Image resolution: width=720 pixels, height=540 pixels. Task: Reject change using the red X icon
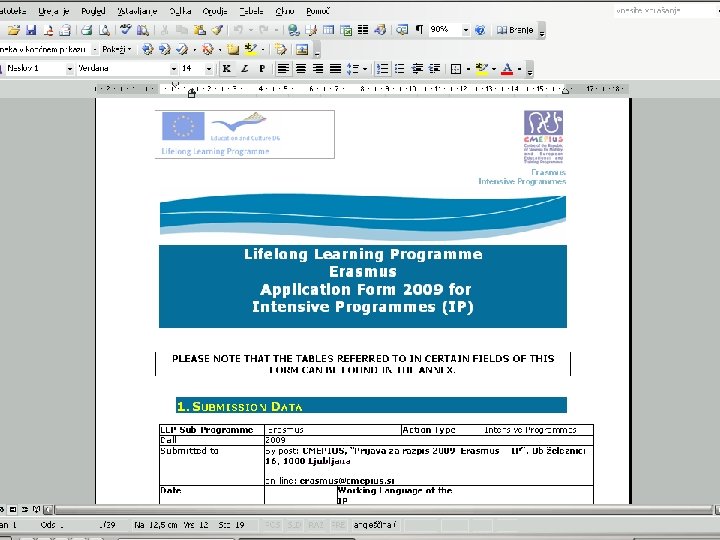pos(208,49)
